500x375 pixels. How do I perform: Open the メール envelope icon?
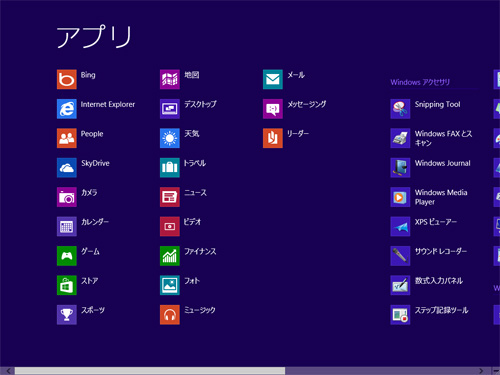(273, 79)
